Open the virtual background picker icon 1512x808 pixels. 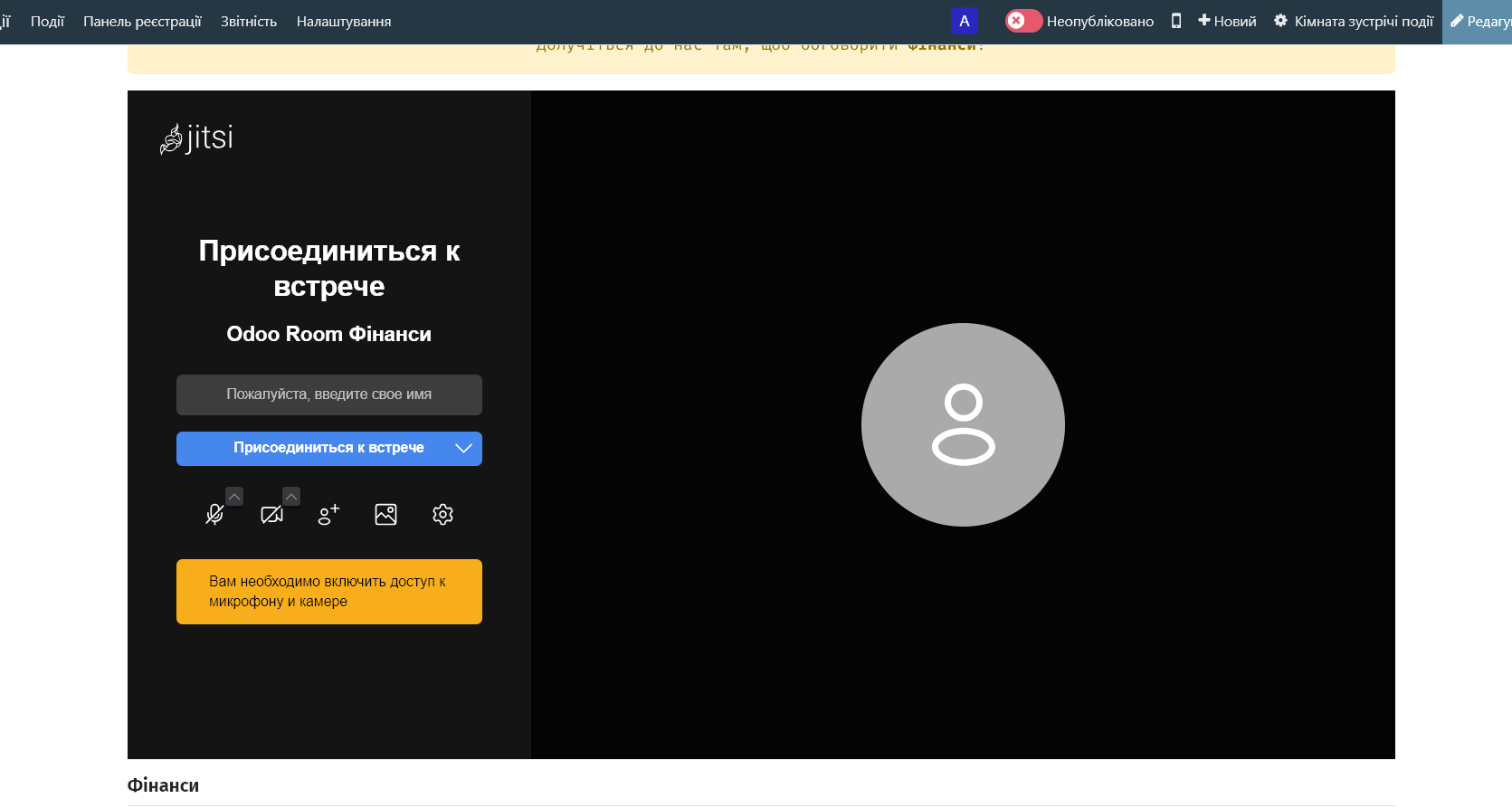click(x=385, y=515)
